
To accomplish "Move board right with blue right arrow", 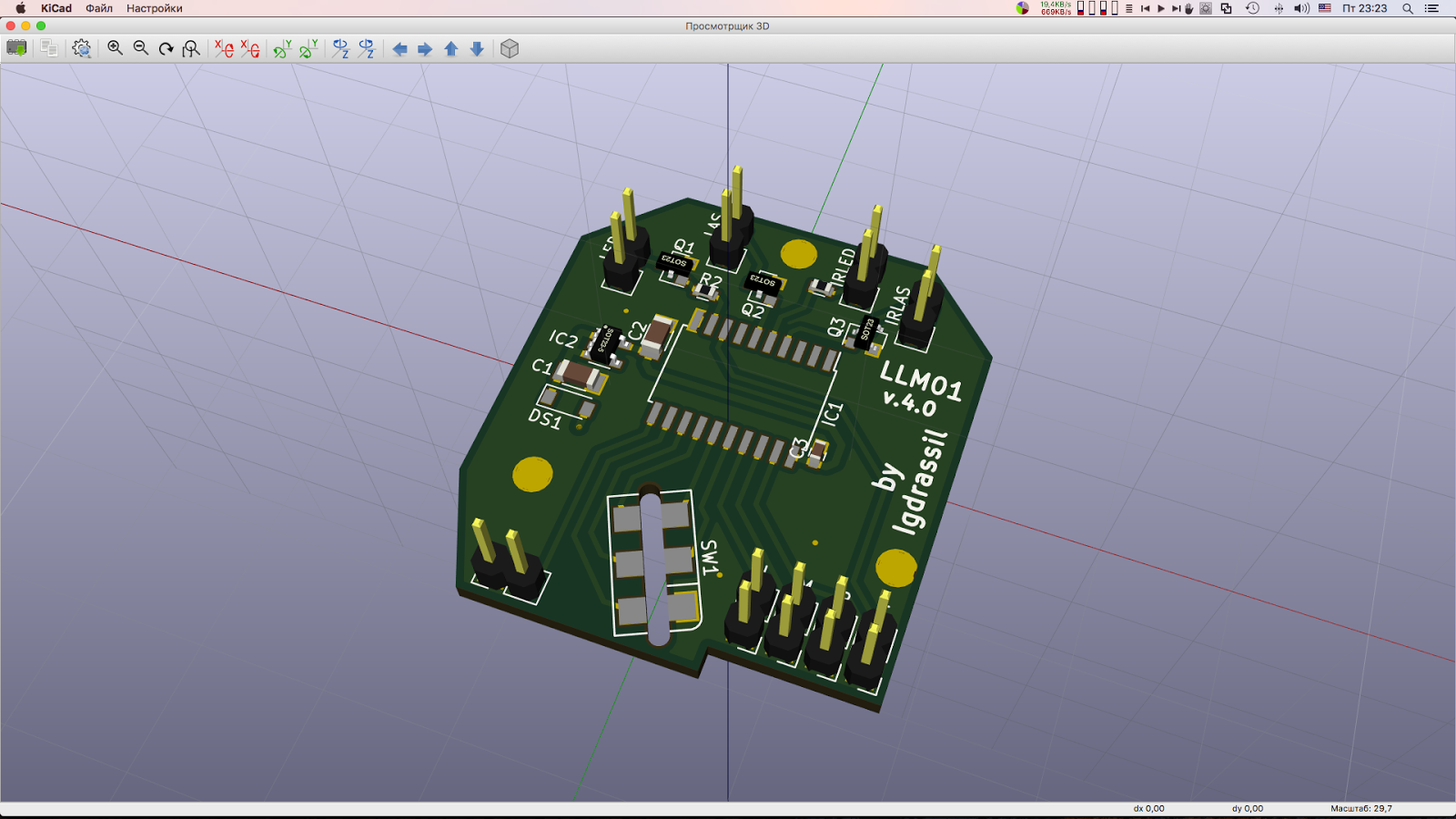I will pos(425,49).
